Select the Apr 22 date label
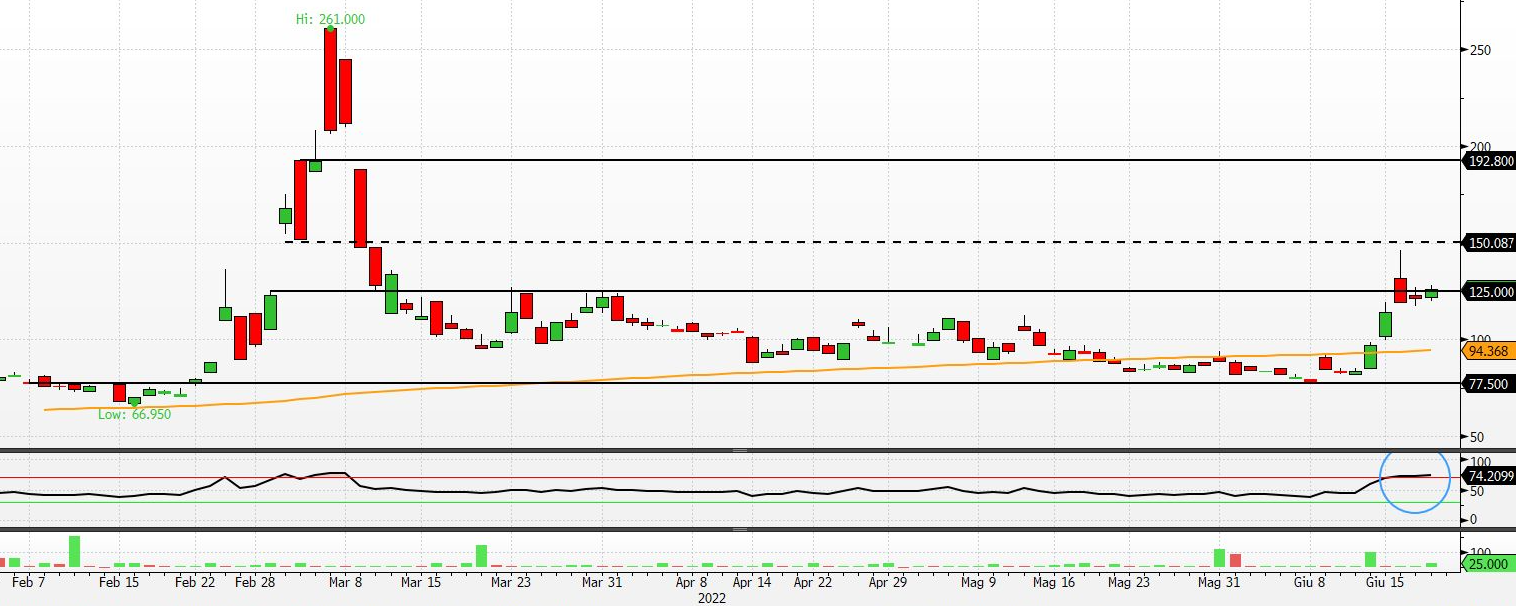 point(812,582)
